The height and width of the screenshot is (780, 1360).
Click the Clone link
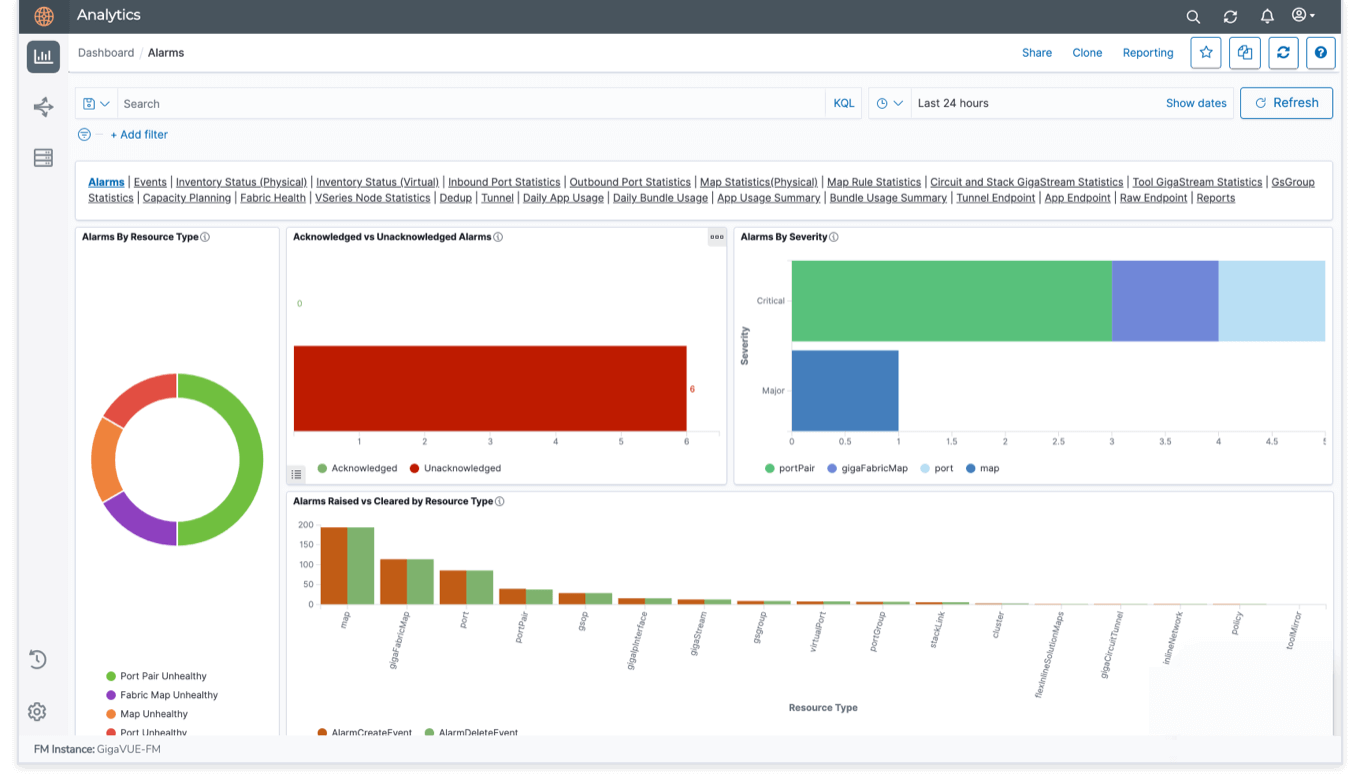point(1087,53)
